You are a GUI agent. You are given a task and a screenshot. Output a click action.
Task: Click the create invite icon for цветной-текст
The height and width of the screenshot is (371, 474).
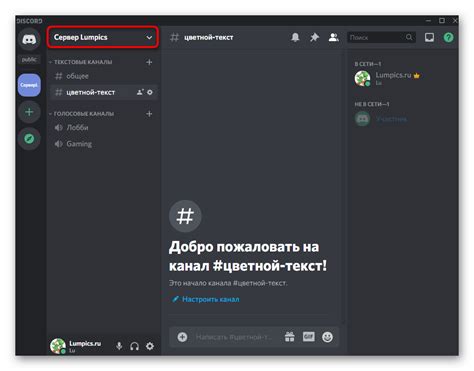pyautogui.click(x=140, y=92)
